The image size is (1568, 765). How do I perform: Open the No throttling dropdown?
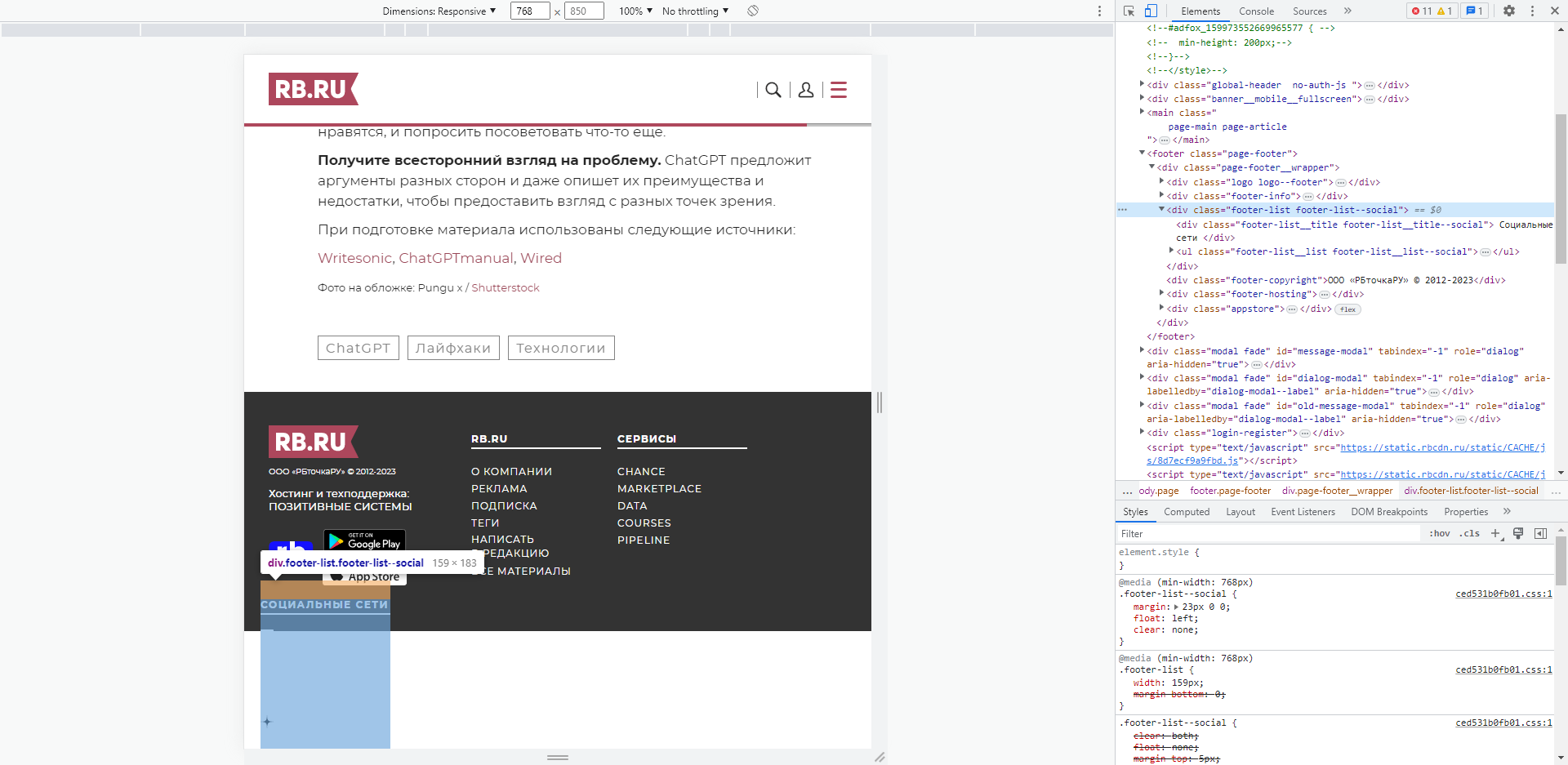pyautogui.click(x=695, y=11)
